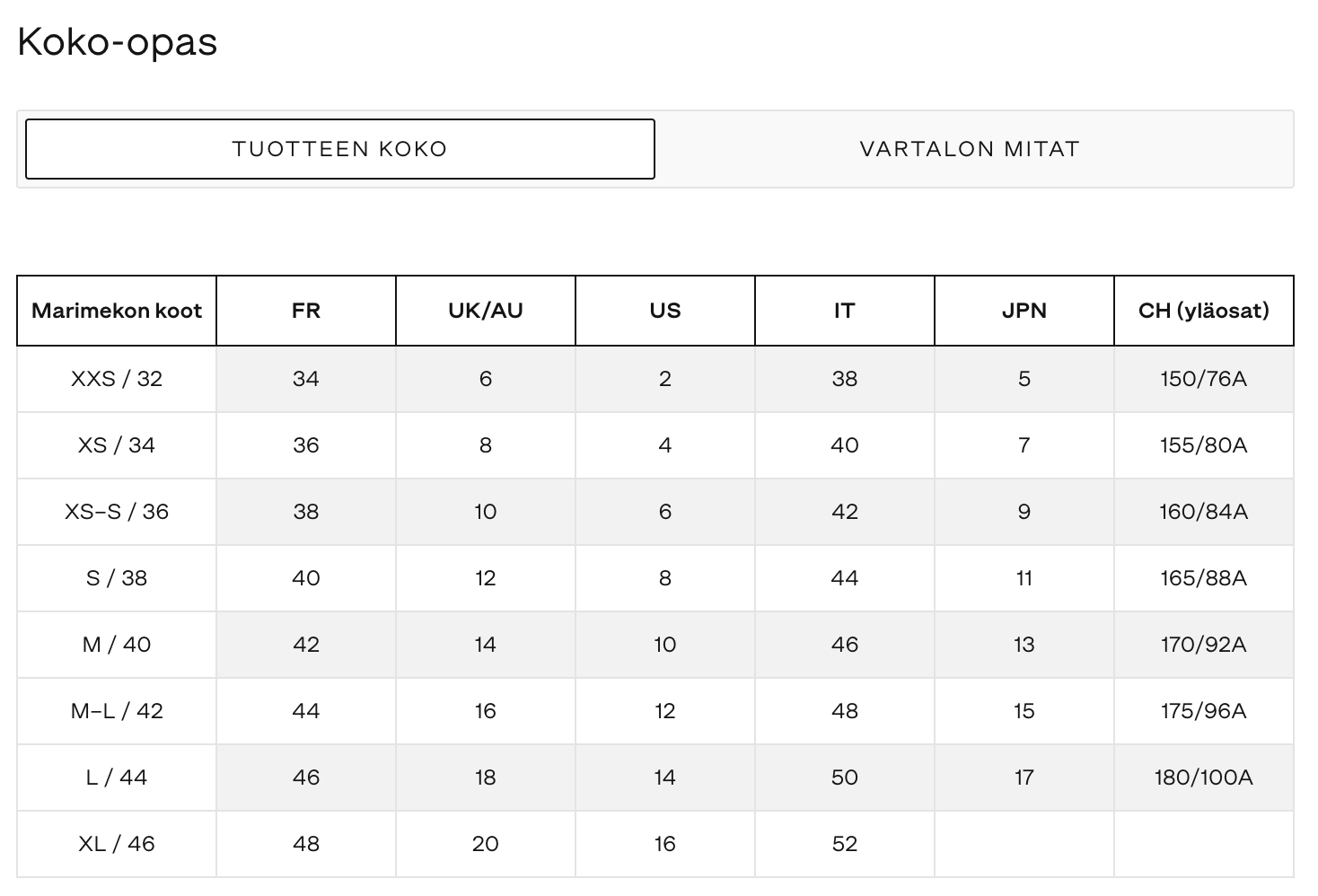The height and width of the screenshot is (896, 1318).
Task: Click the M–L / 42 size label
Action: (117, 711)
